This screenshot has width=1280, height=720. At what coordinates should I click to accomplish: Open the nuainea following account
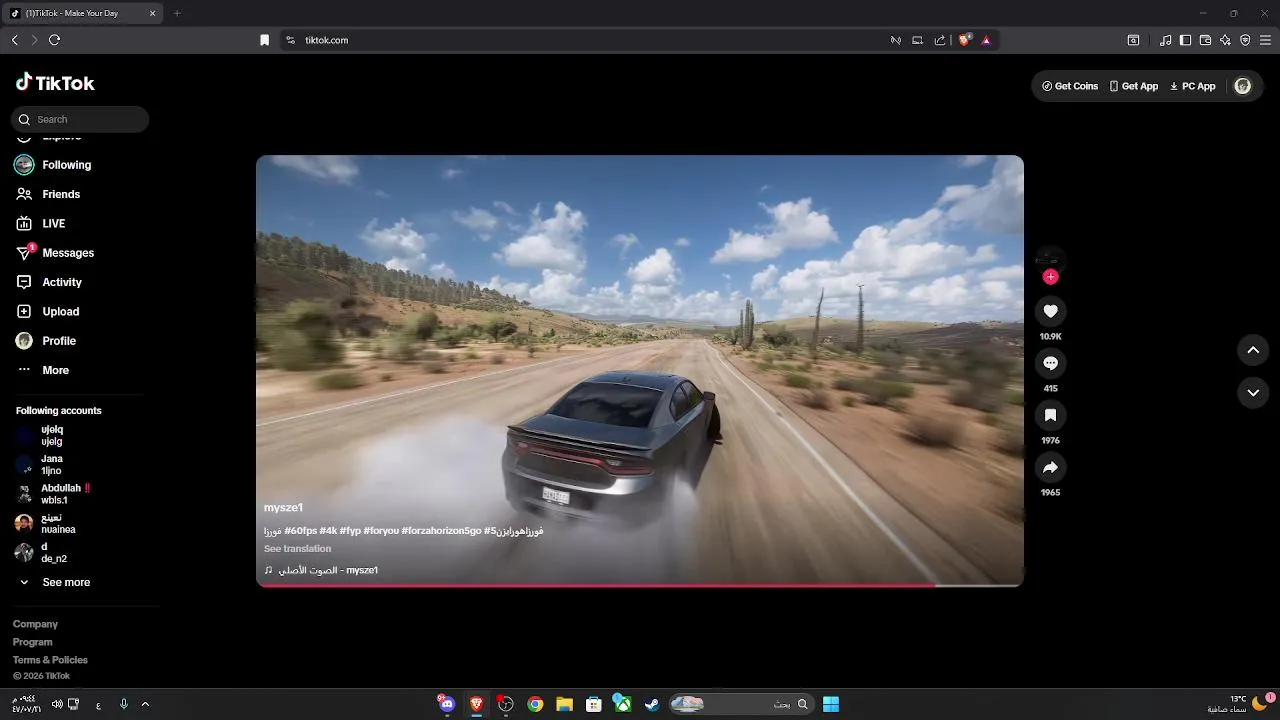tap(46, 523)
